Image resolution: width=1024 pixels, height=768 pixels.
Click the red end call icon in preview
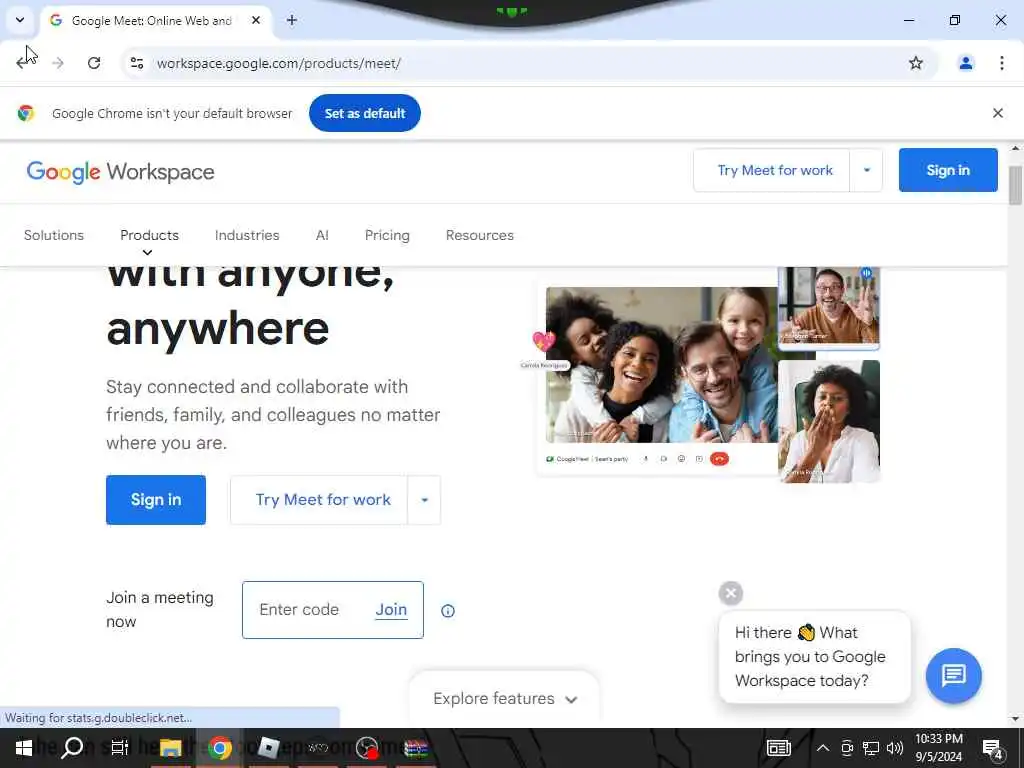click(x=719, y=459)
